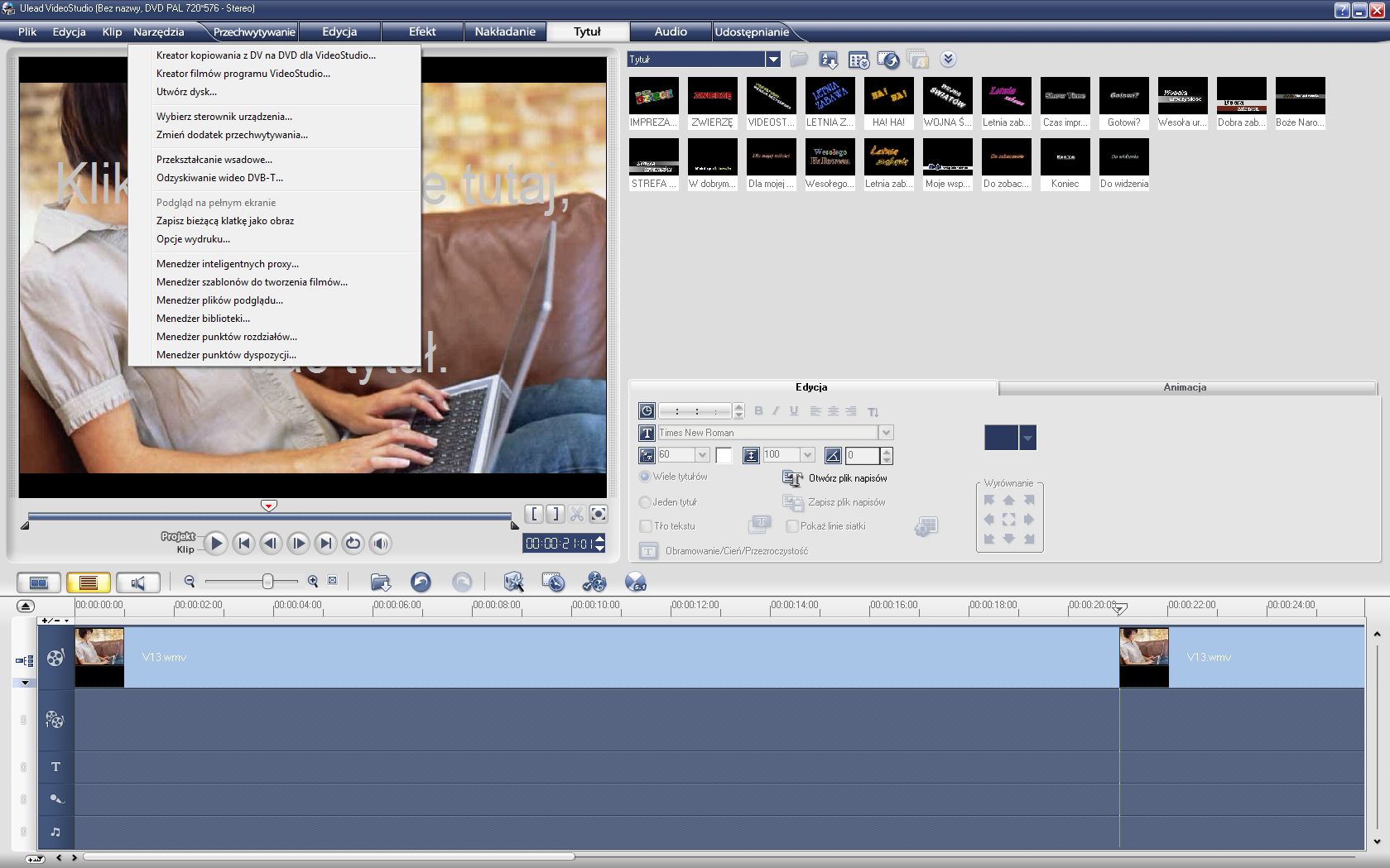
Task: Play the project preview
Action: (x=215, y=543)
